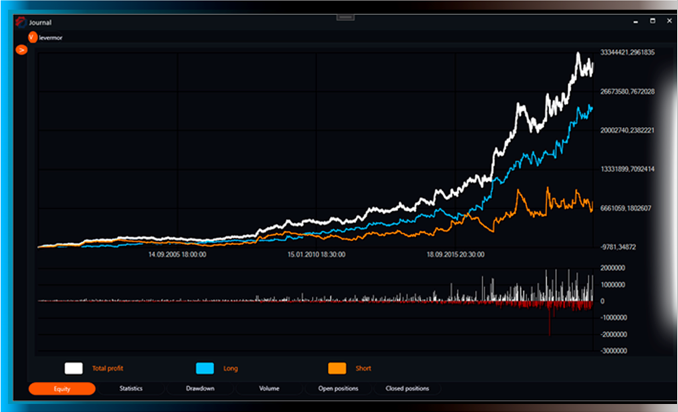Click the white Total profit swatch
This screenshot has height=412, width=678.
pyautogui.click(x=74, y=368)
